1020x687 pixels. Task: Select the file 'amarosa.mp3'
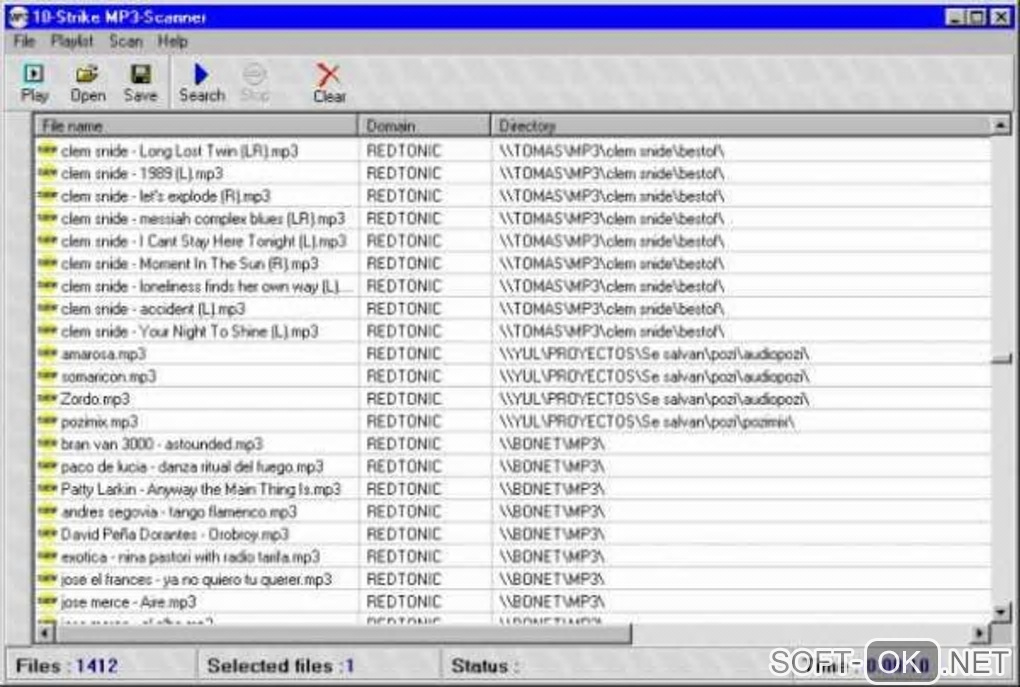(103, 354)
